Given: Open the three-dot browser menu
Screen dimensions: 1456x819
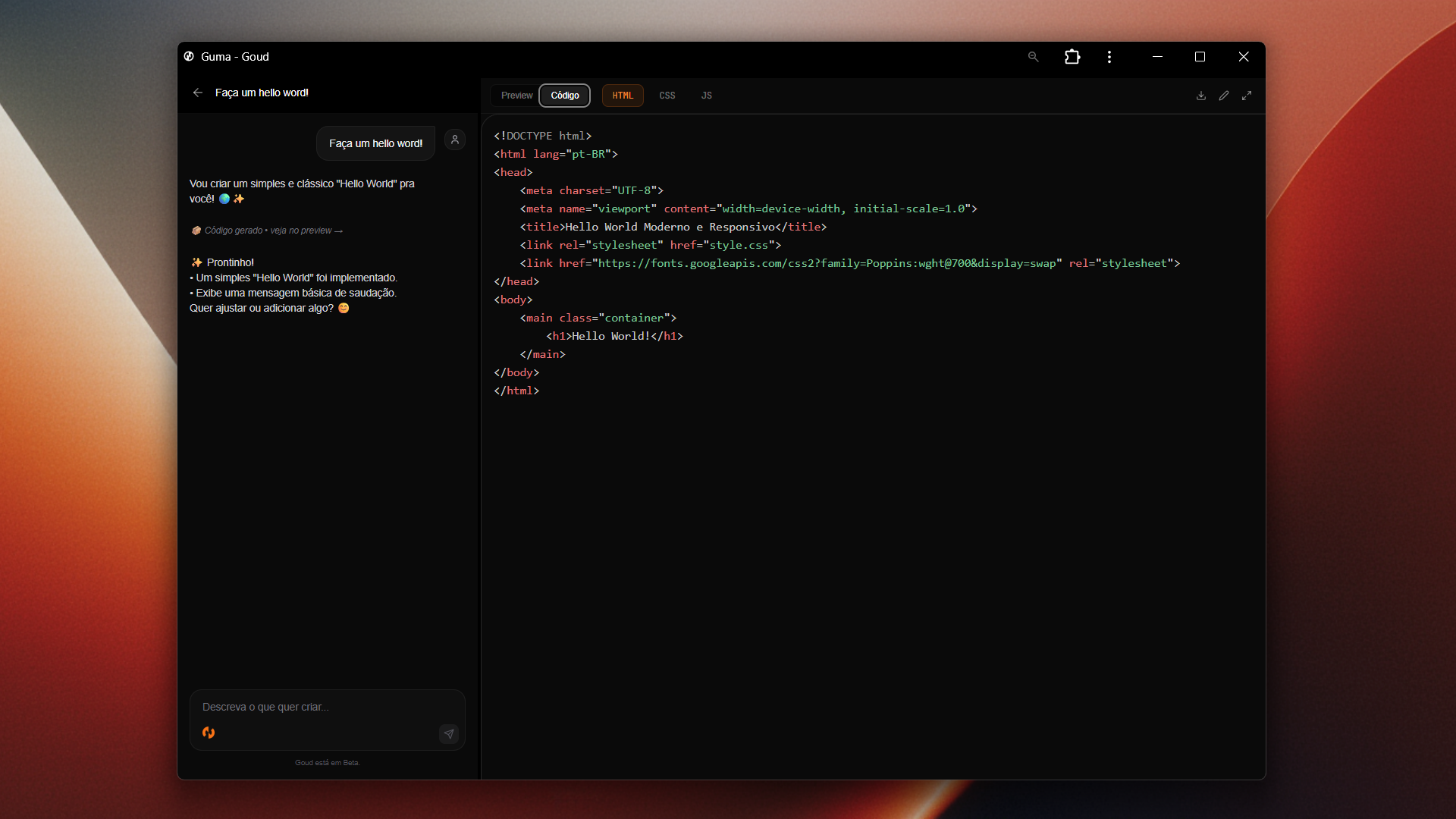Looking at the screenshot, I should [x=1109, y=56].
